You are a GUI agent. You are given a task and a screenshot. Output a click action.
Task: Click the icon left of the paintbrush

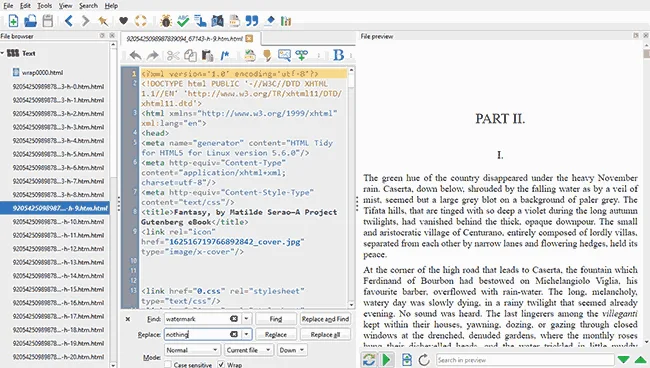[x=250, y=55]
